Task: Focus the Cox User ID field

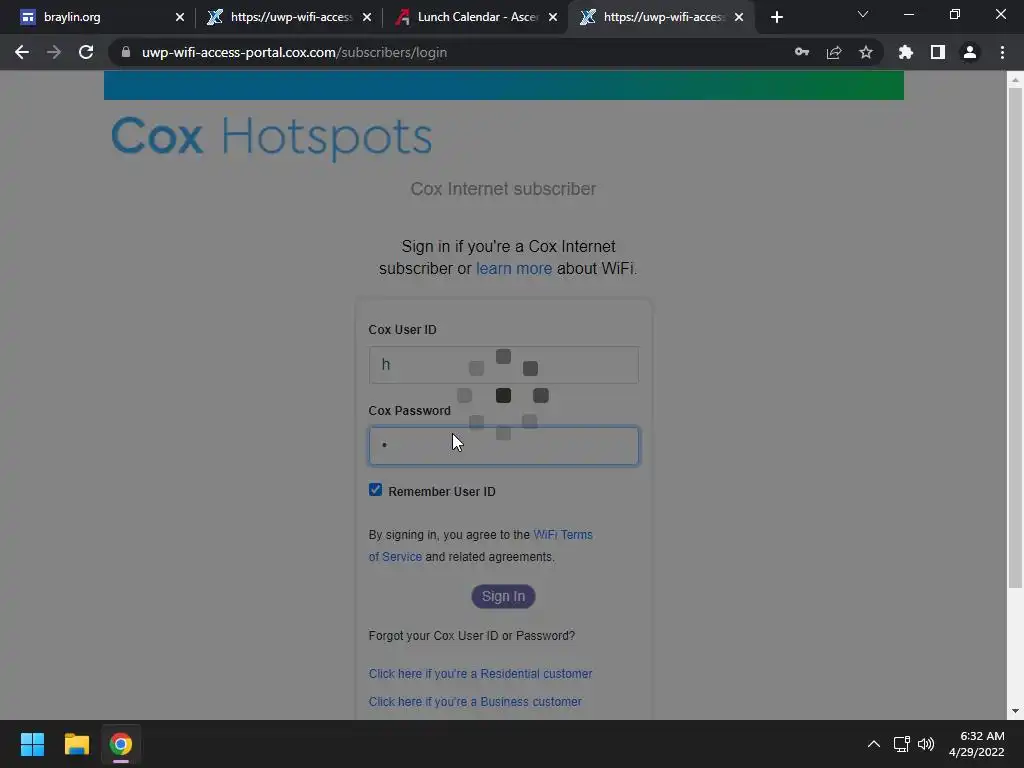Action: tap(504, 364)
